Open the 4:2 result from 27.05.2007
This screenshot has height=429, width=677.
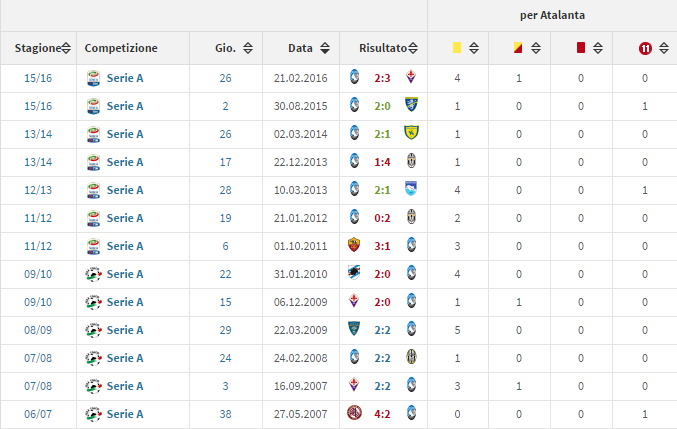382,413
